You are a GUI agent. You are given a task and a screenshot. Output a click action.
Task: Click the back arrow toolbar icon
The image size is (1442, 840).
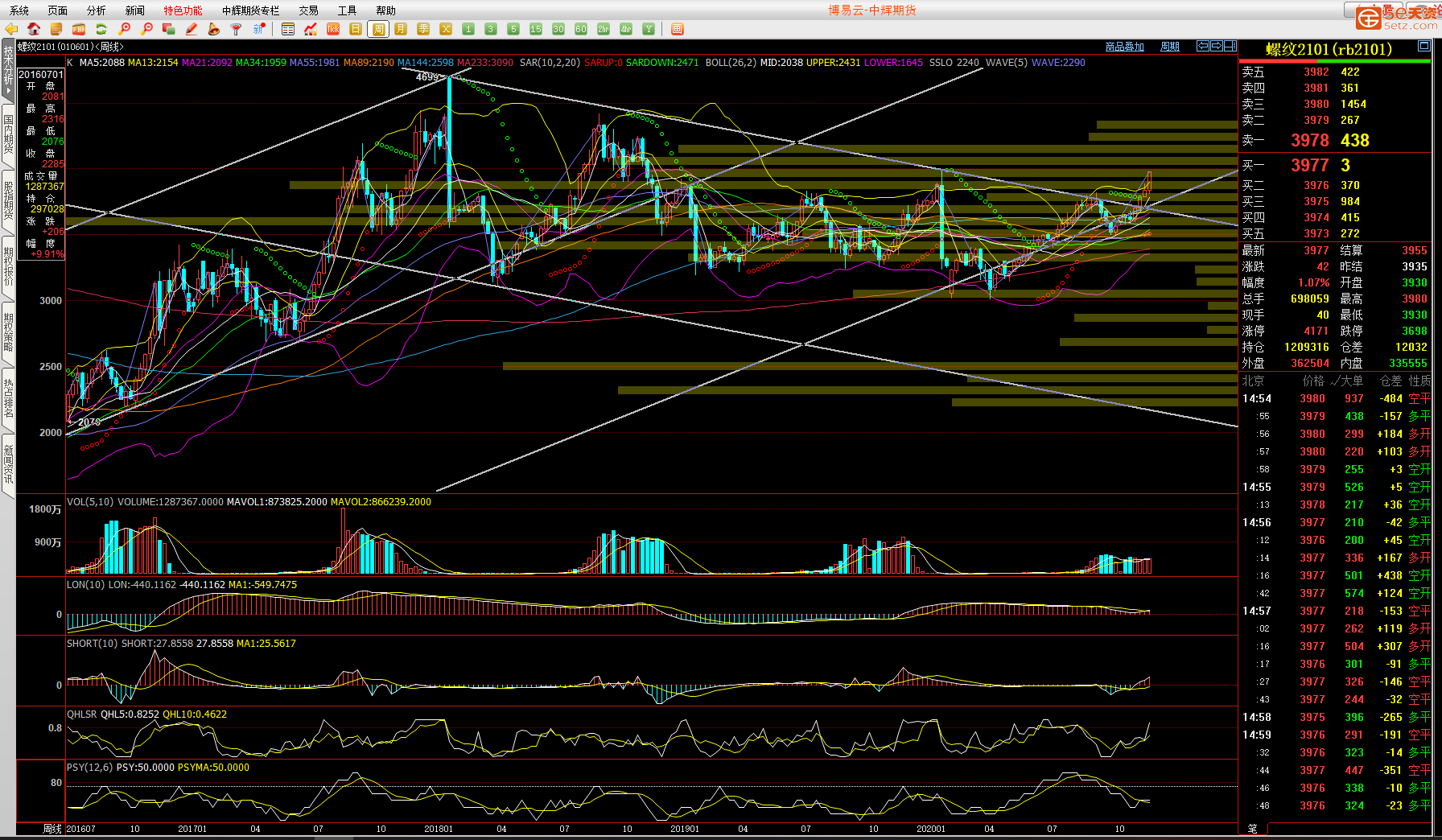(x=11, y=29)
